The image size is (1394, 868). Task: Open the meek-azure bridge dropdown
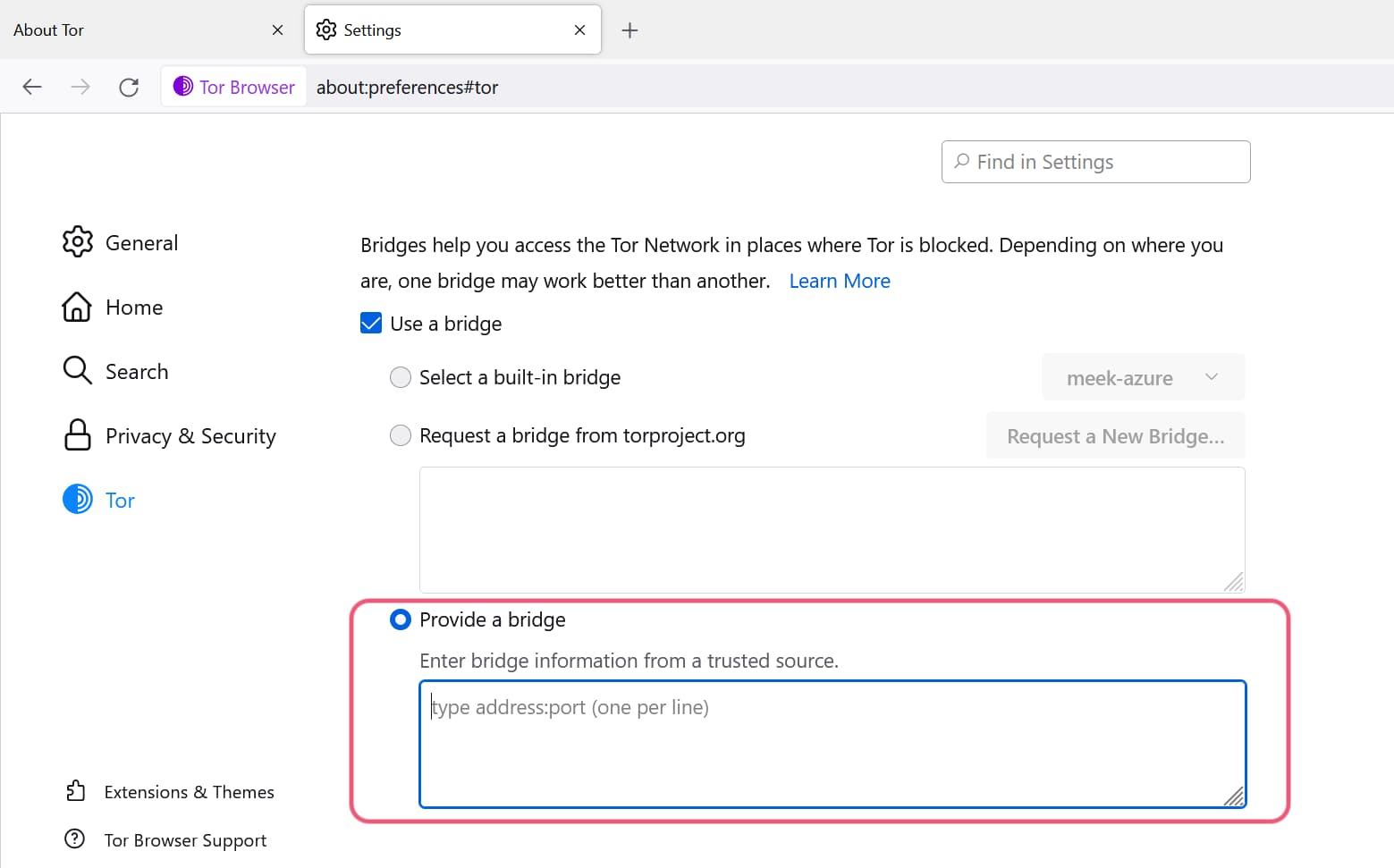[x=1143, y=378]
